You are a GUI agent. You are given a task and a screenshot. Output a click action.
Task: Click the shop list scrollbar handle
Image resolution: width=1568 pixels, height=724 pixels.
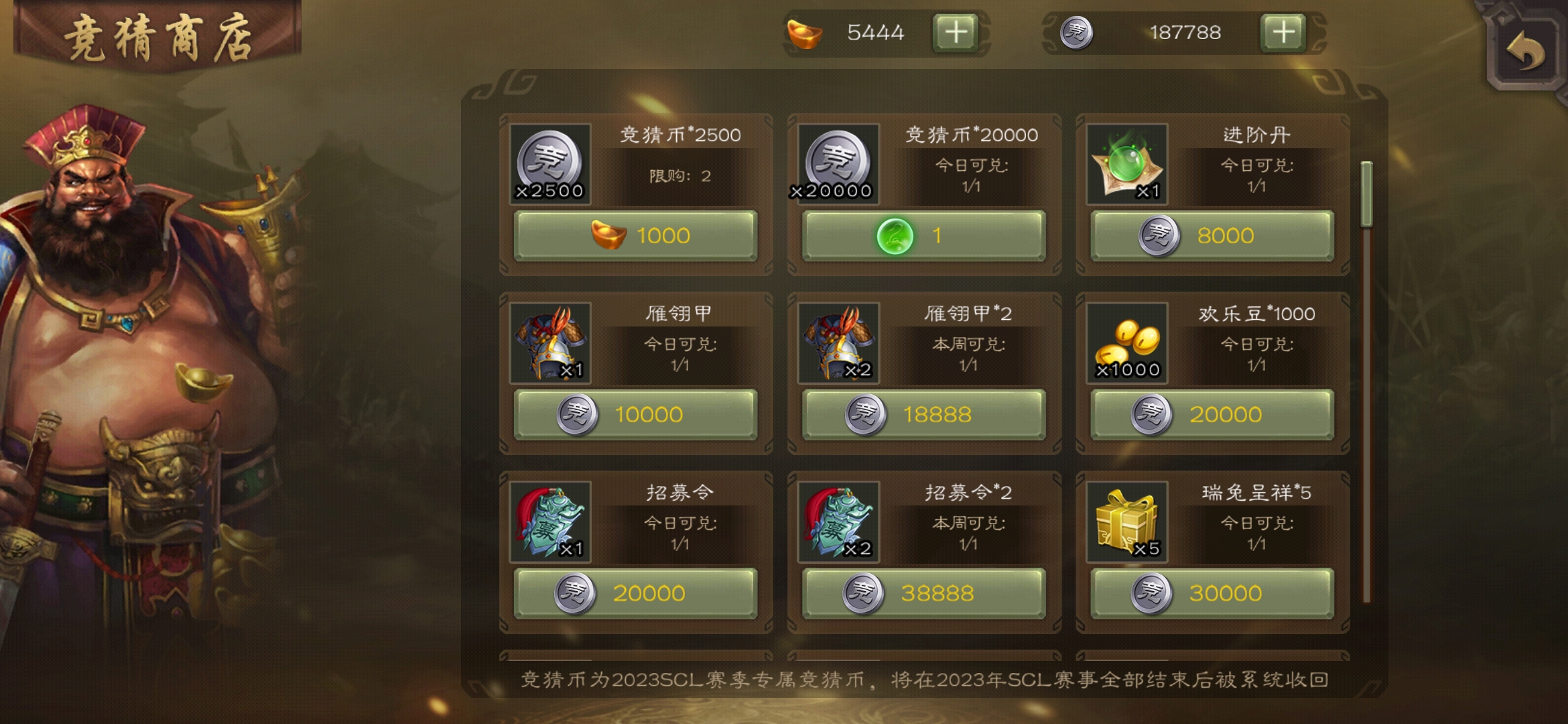tap(1366, 194)
